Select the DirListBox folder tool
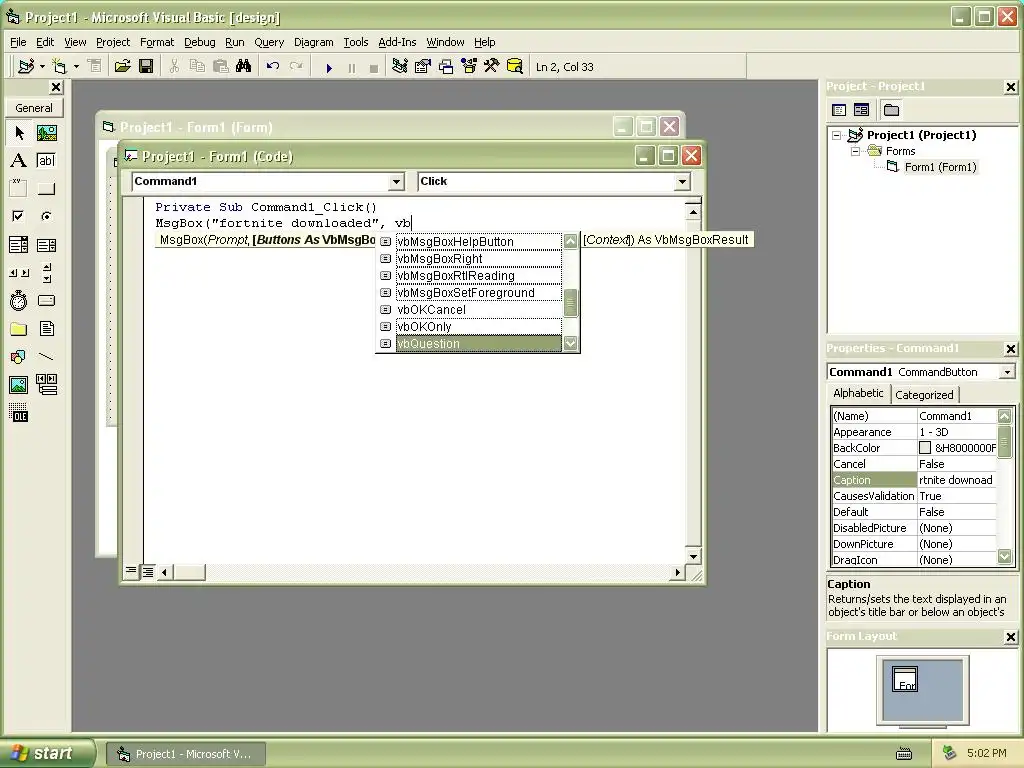 [19, 328]
